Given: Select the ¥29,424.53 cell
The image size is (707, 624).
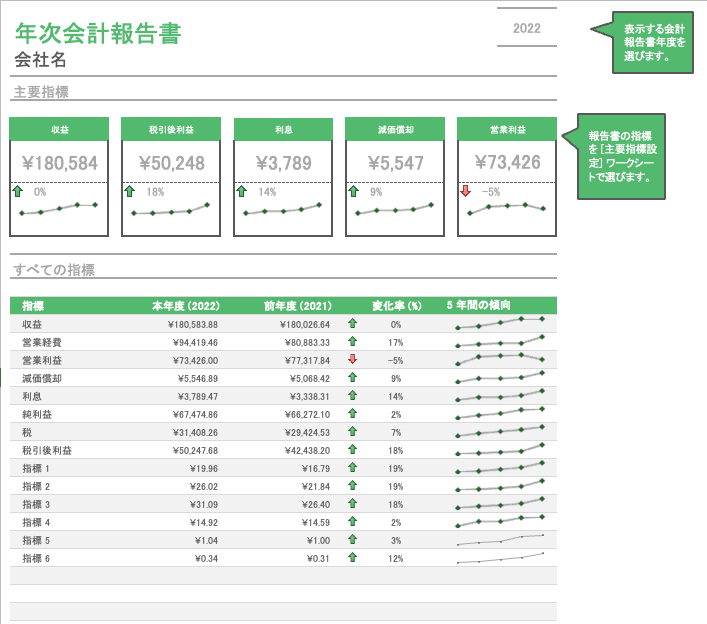Looking at the screenshot, I should [307, 433].
